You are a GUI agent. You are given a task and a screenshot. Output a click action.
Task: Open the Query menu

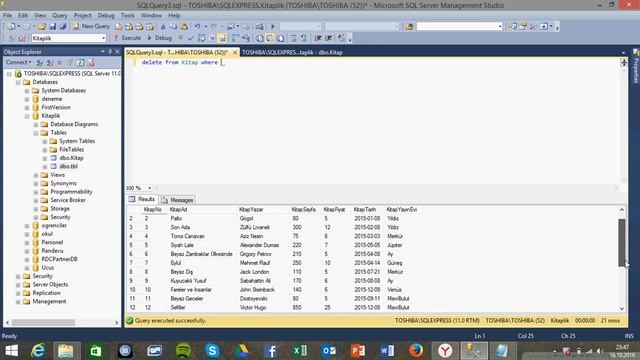click(60, 16)
